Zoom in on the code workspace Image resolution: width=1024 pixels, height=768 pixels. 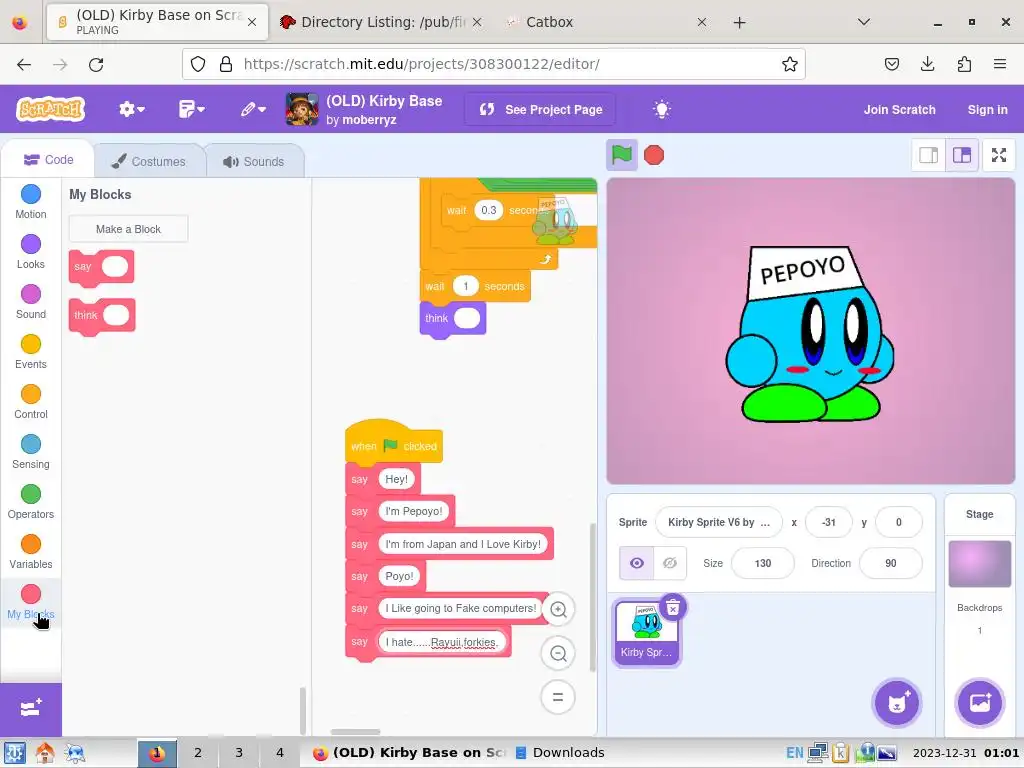(558, 609)
